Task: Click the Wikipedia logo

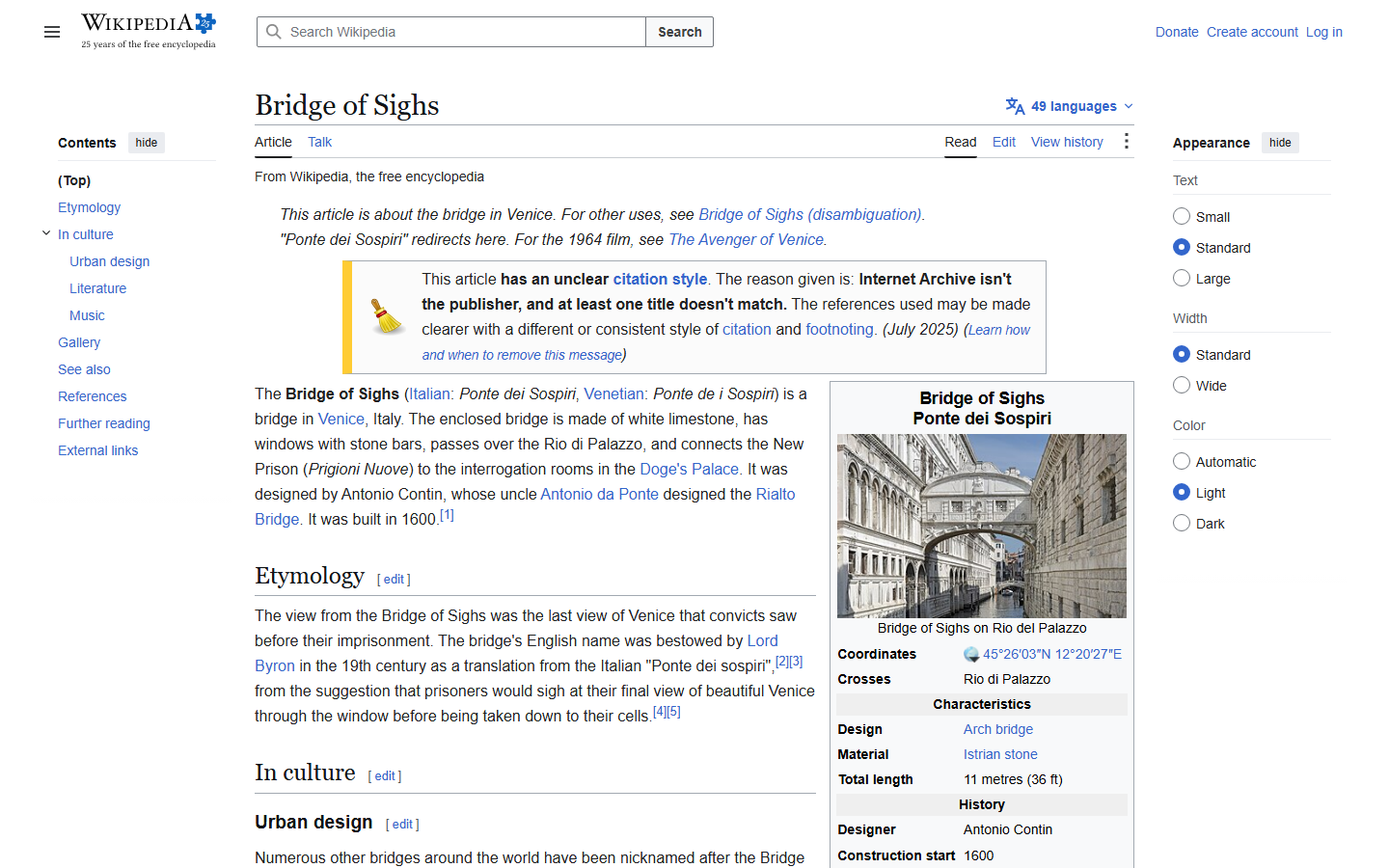Action: pos(149,31)
